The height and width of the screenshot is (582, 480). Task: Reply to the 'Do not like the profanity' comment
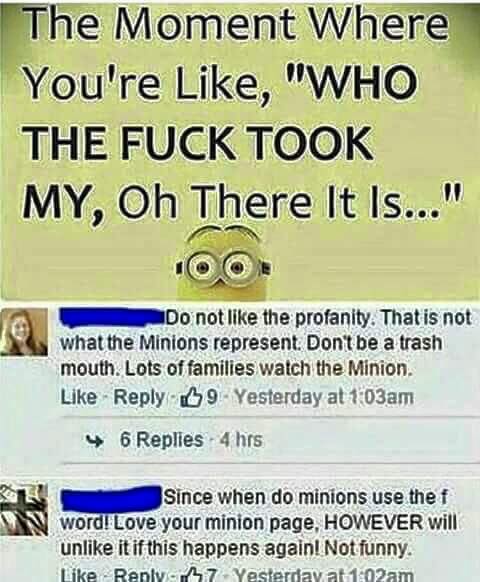pos(139,398)
